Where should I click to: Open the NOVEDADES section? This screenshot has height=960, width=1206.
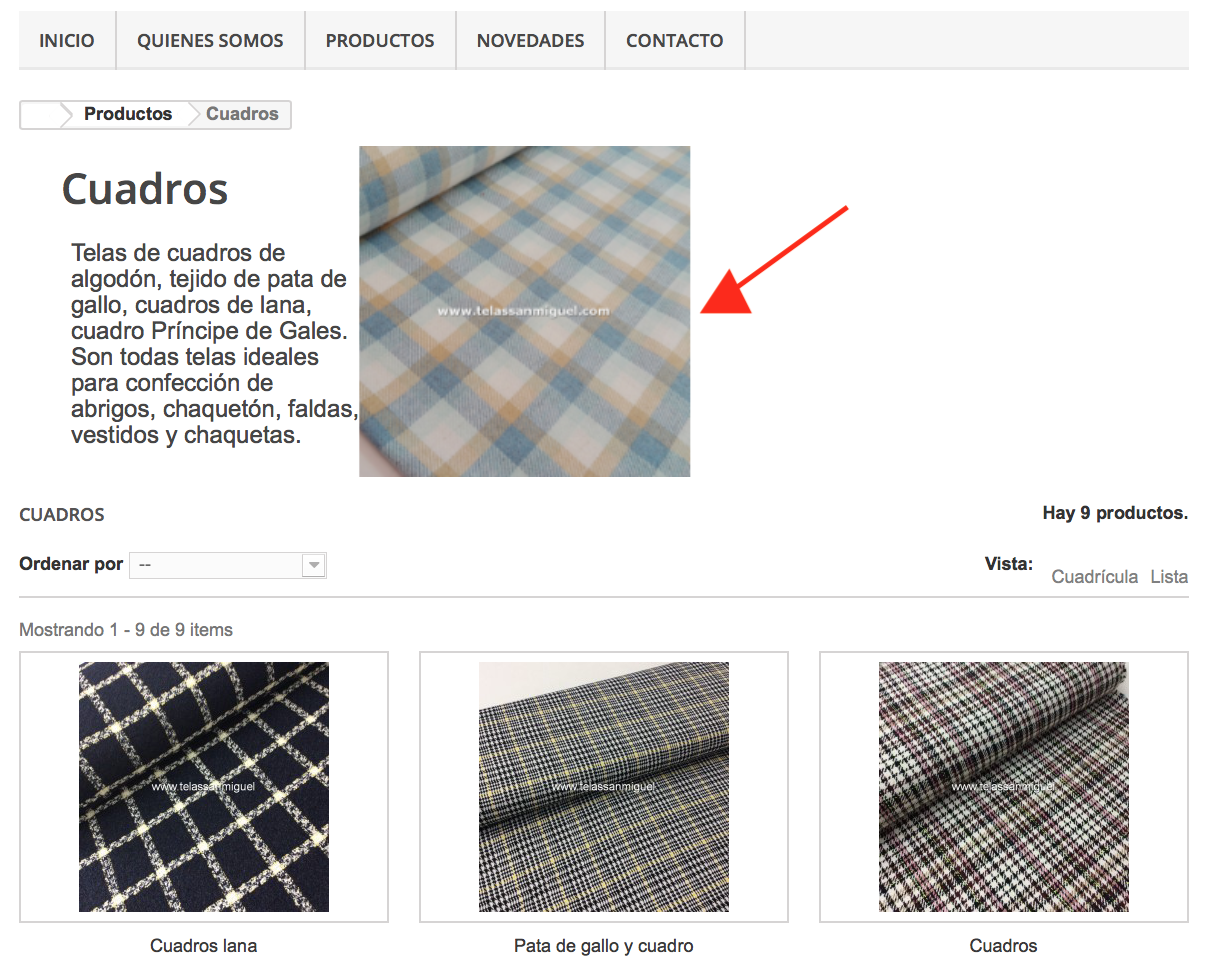[x=530, y=41]
